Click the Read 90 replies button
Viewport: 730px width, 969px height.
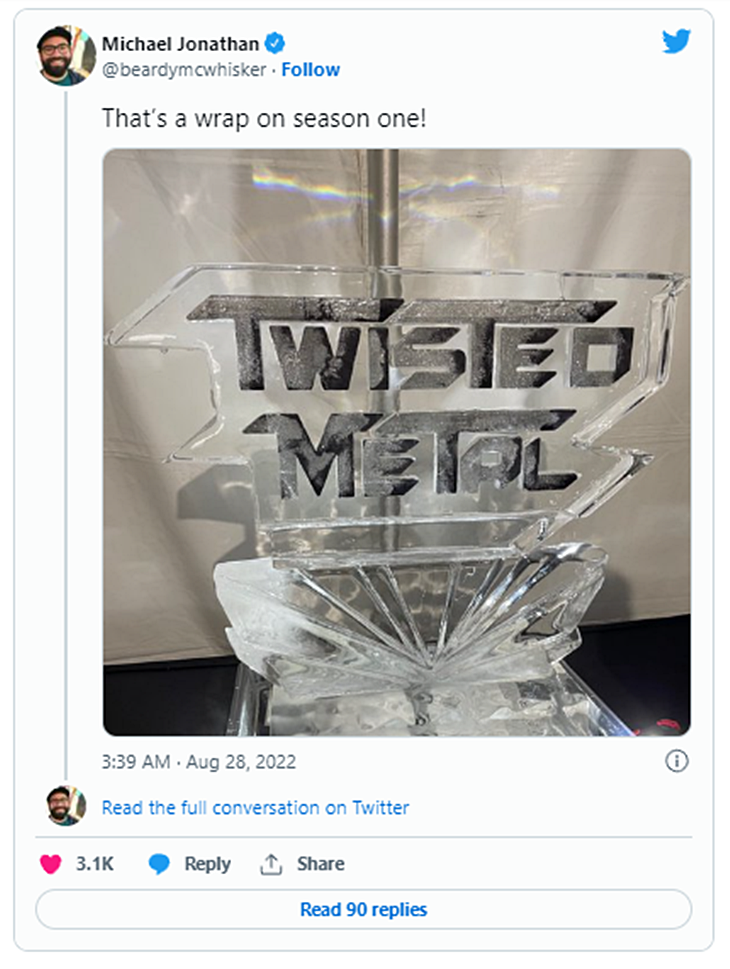point(363,910)
